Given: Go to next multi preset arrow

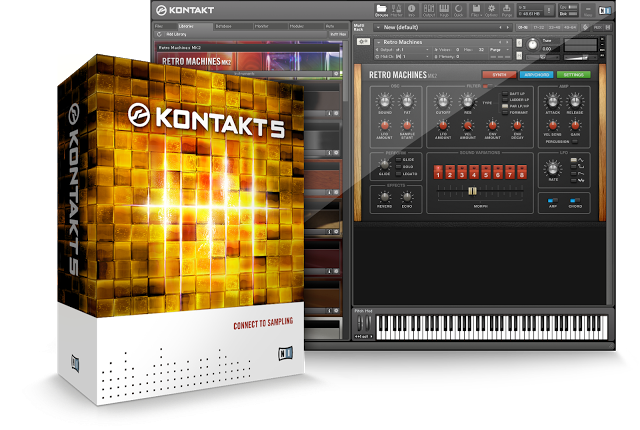Looking at the screenshot, I should click(x=507, y=27).
